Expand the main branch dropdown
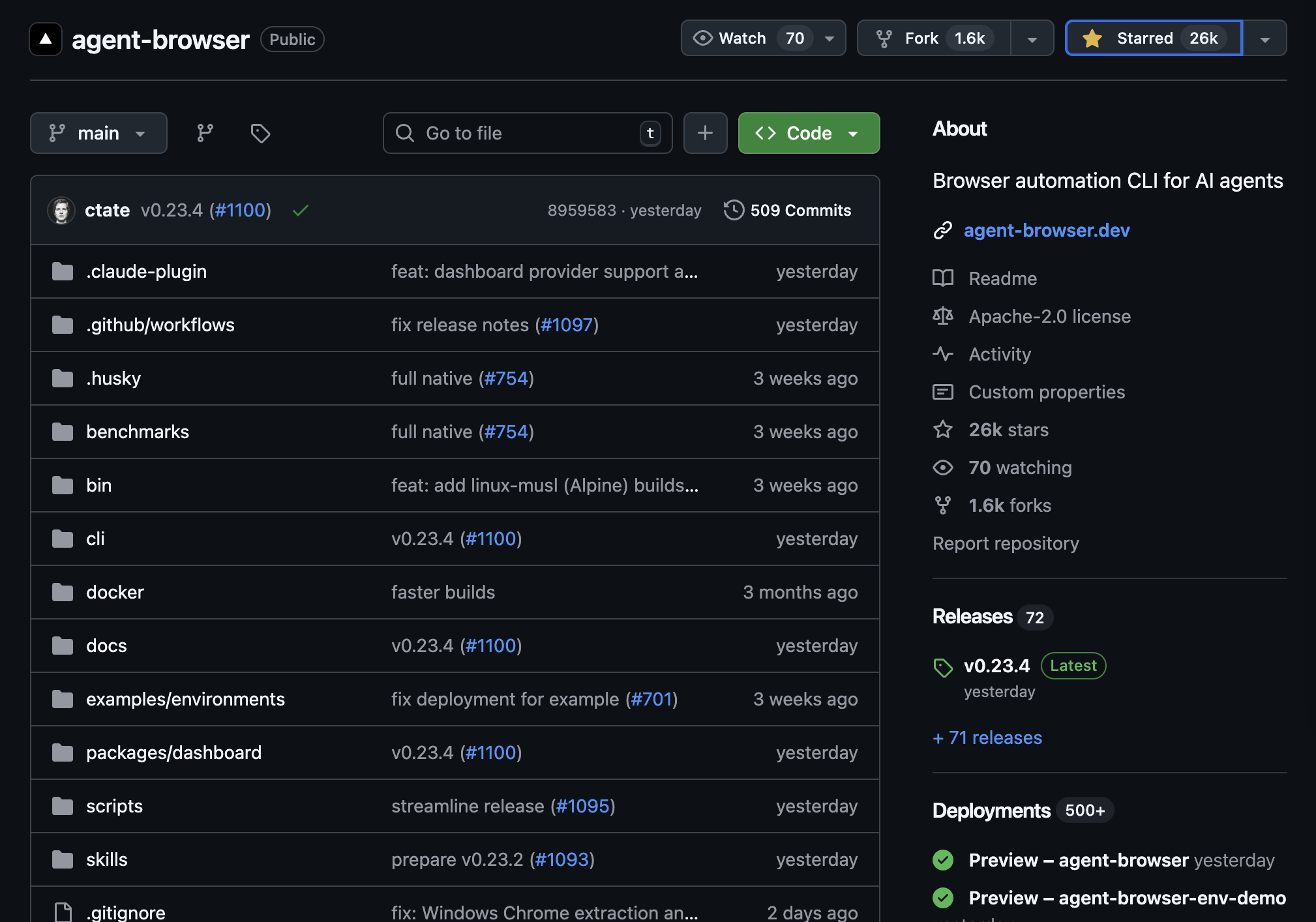 [98, 133]
